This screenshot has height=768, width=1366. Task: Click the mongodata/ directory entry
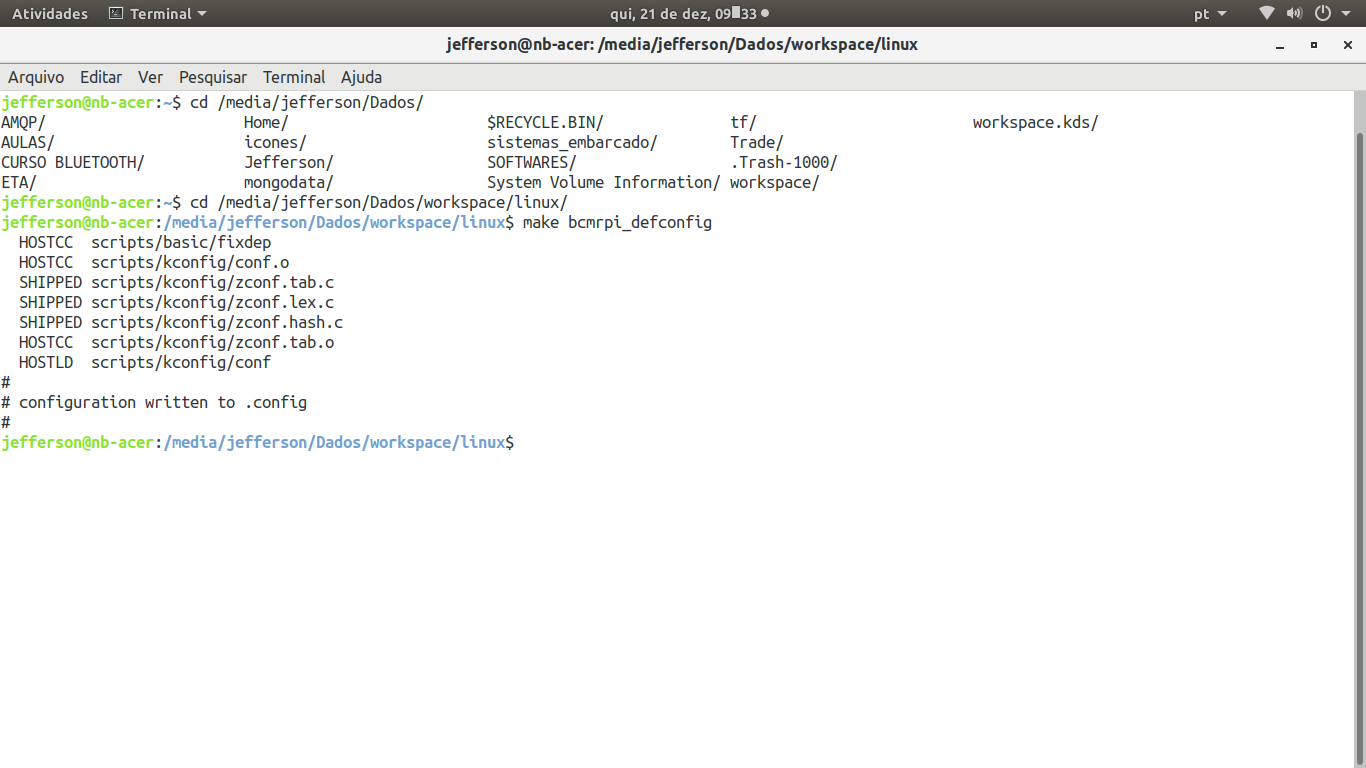[x=289, y=182]
